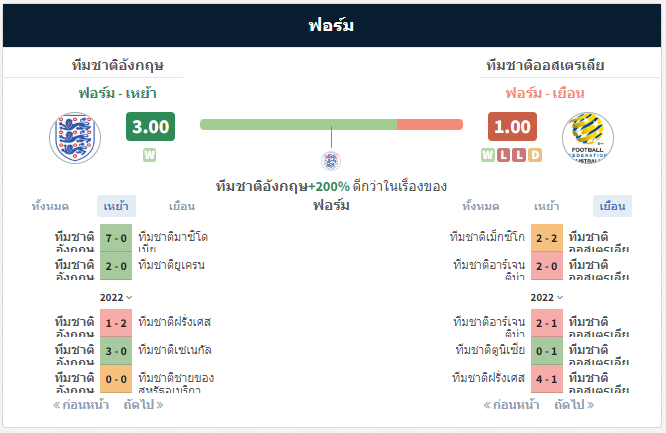Go to ถัดไป page in England's results
This screenshot has height=433, width=666.
144,405
